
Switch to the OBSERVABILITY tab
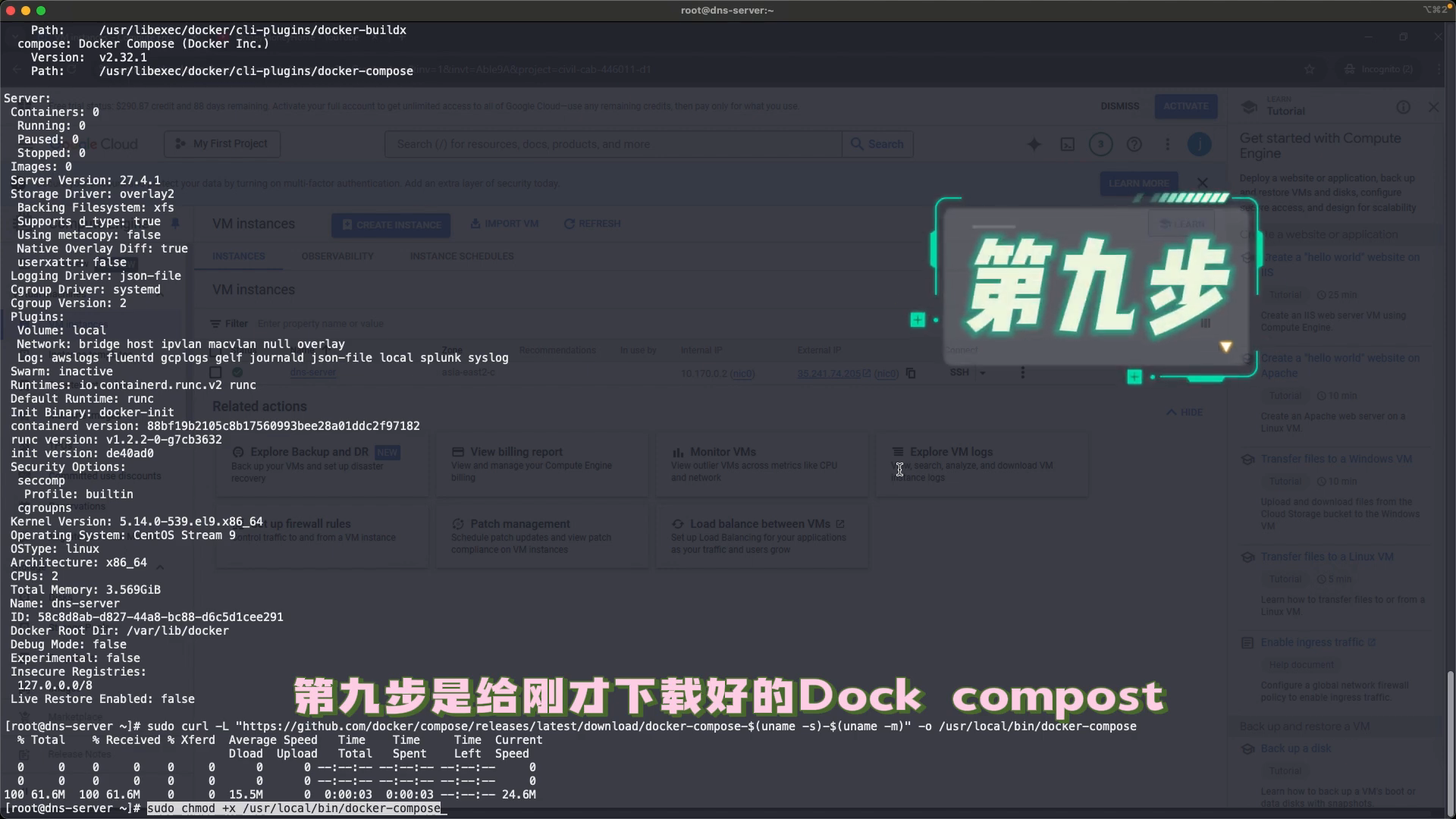point(337,256)
